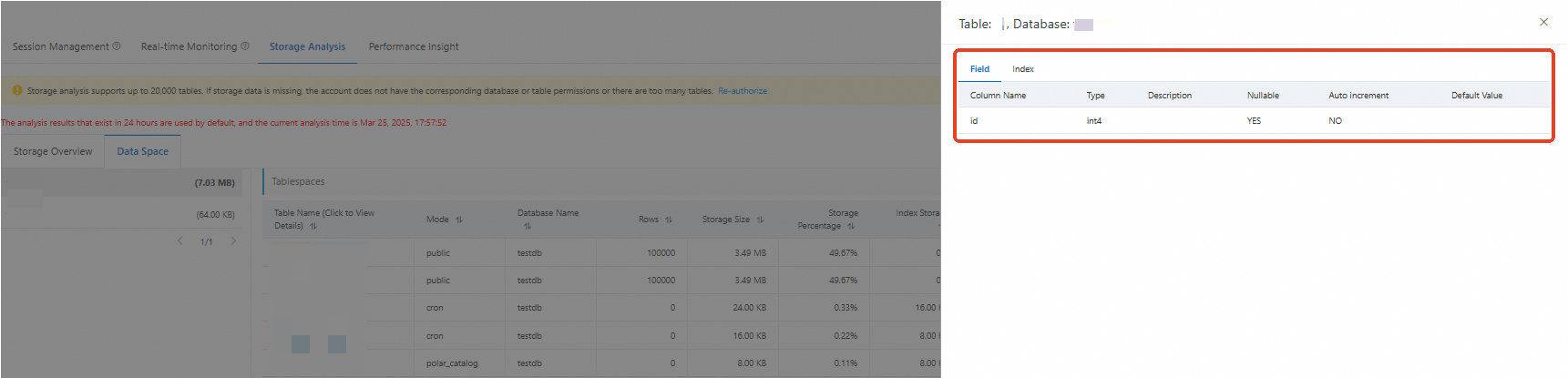Click the help icon beside Session Management

click(x=117, y=46)
